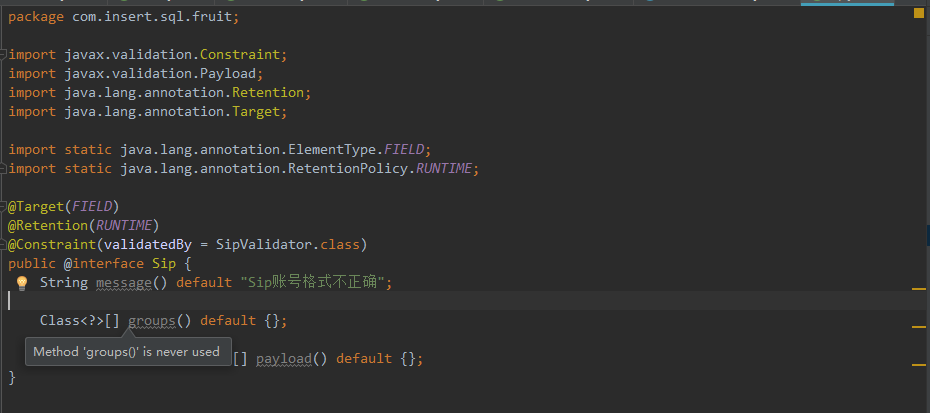Click fold end marker beside RetentionPolicy.RUNTIME import
Viewport: 930px width, 413px height.
click(3, 169)
